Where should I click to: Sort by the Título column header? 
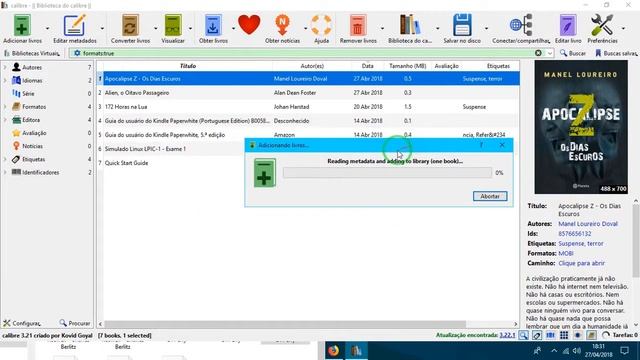click(x=188, y=66)
